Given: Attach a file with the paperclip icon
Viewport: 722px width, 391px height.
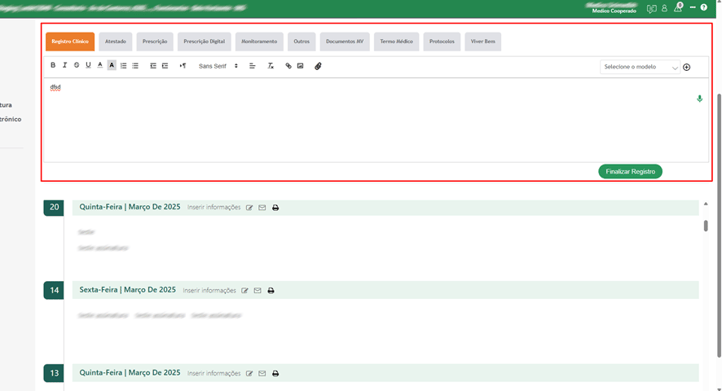Looking at the screenshot, I should pyautogui.click(x=318, y=66).
